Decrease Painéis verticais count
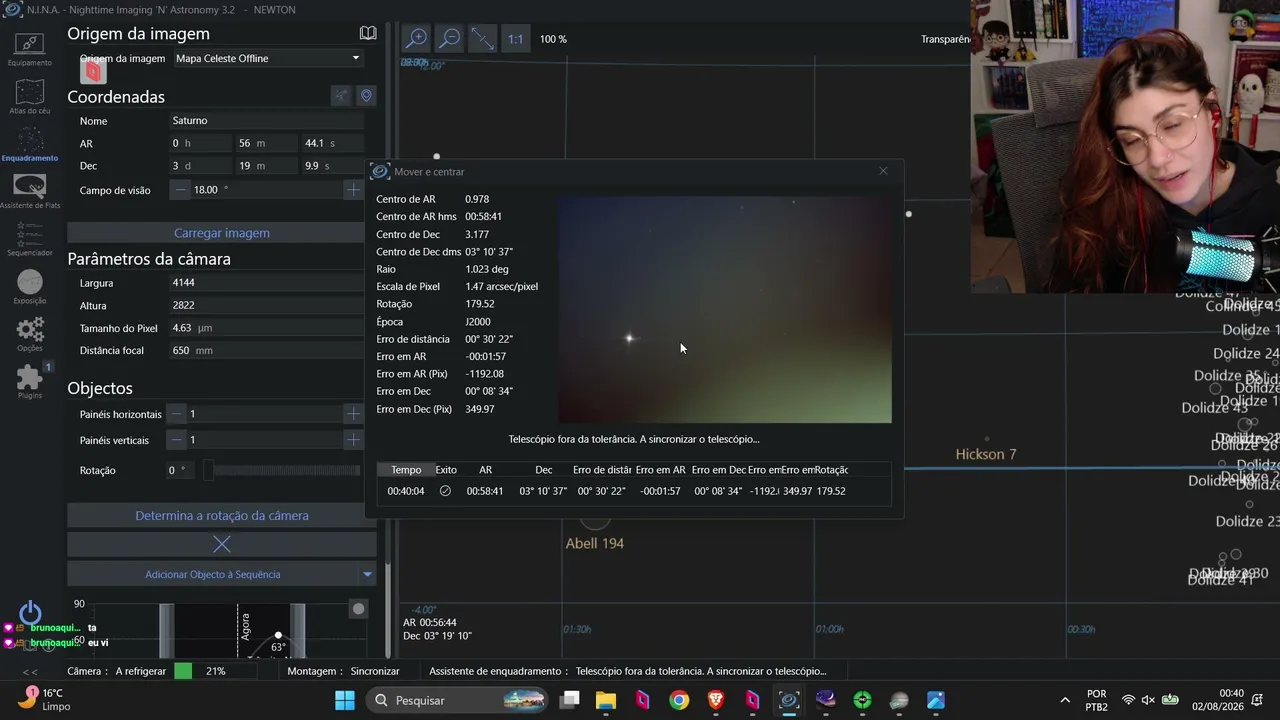The width and height of the screenshot is (1280, 720). coord(177,440)
